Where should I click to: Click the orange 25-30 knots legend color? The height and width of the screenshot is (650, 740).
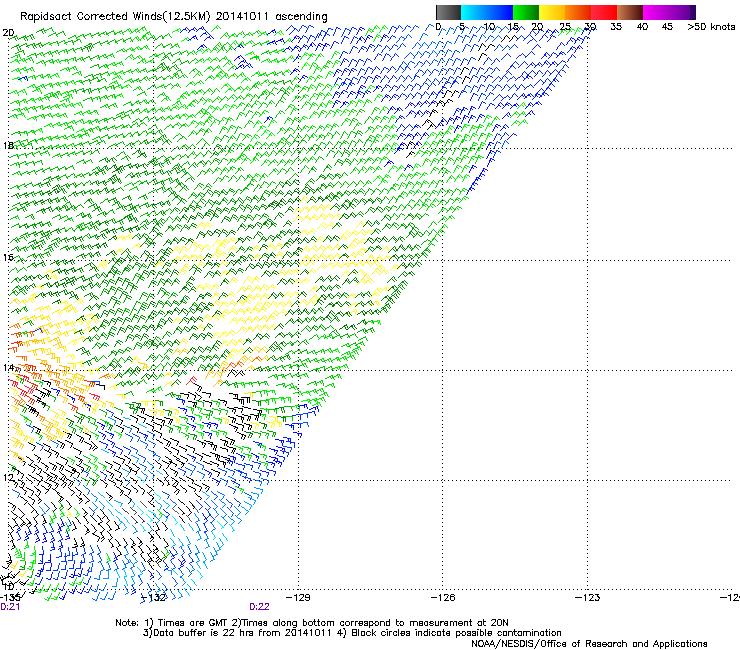click(578, 12)
